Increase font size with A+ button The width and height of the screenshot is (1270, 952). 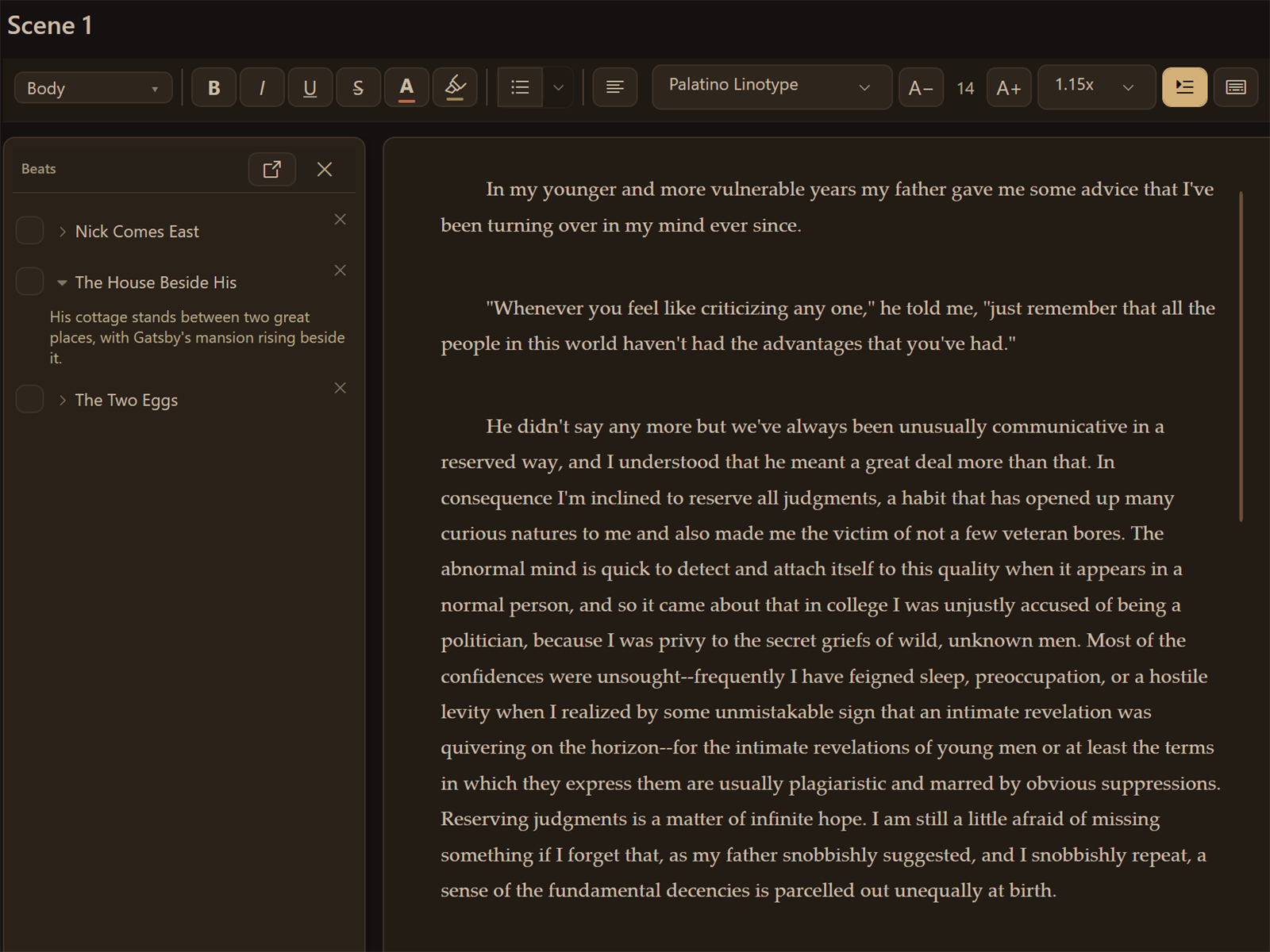click(x=1009, y=87)
